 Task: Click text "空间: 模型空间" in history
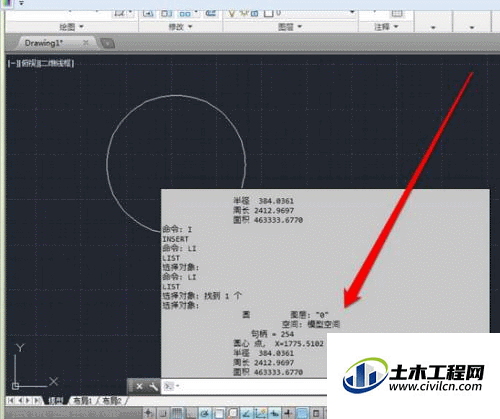coord(311,324)
